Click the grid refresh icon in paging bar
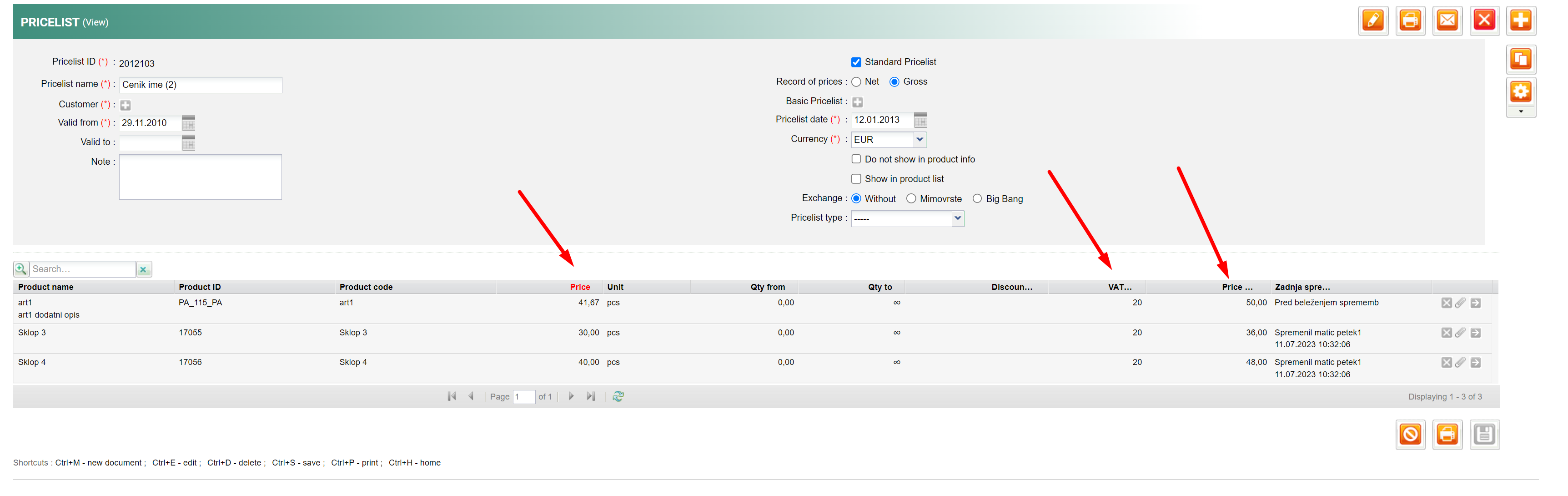Screen dimensions: 1568x496 pyautogui.click(x=618, y=396)
